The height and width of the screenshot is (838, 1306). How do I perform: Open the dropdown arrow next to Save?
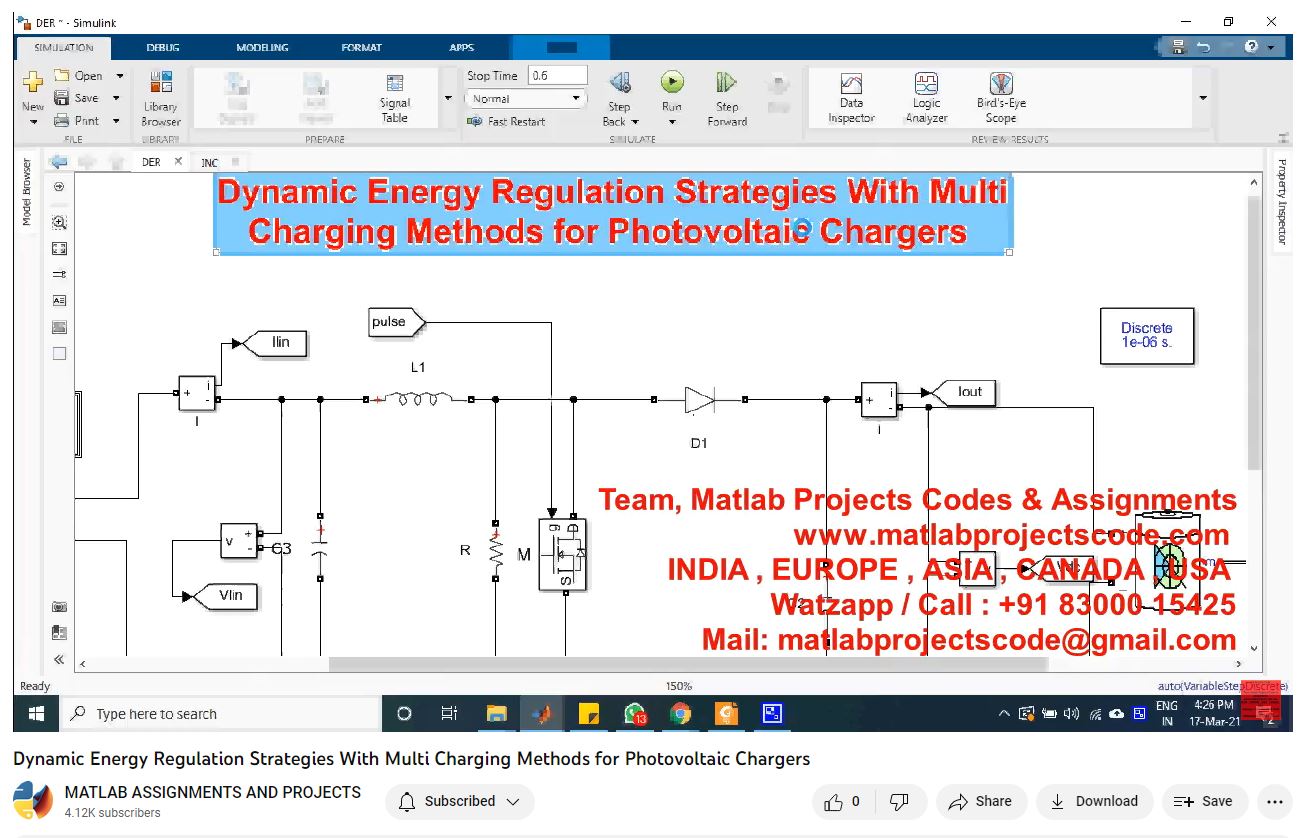pyautogui.click(x=116, y=98)
